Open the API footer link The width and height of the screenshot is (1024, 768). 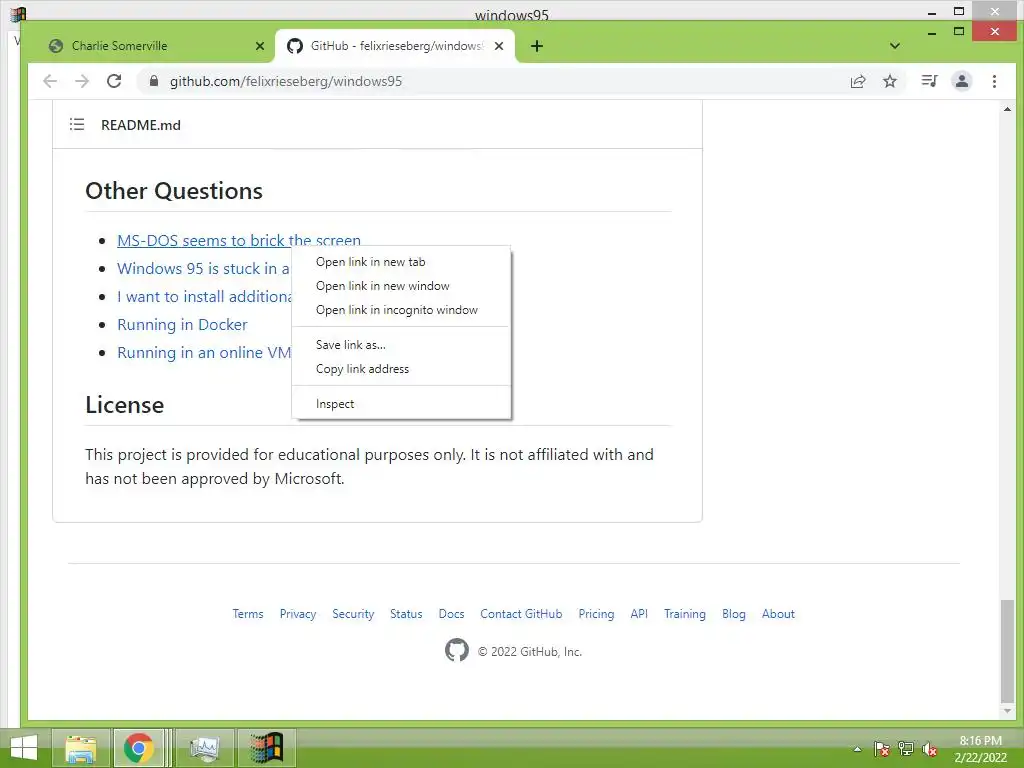(x=639, y=614)
